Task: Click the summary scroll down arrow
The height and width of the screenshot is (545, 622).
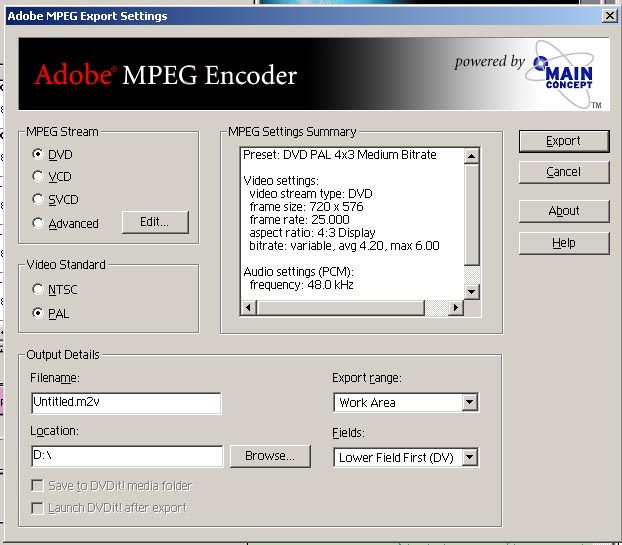Action: 472,292
